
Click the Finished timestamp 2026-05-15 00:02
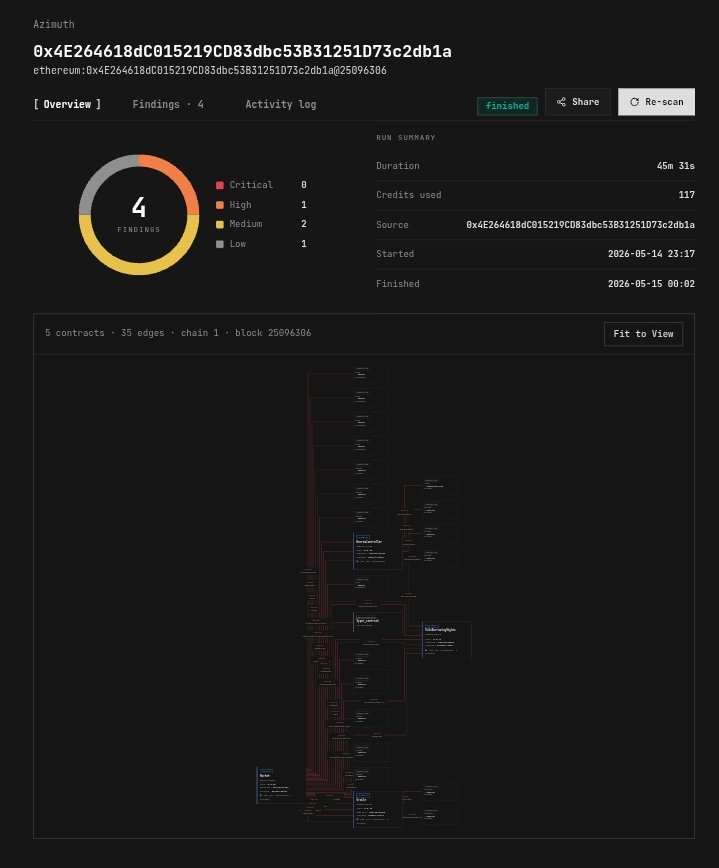pos(651,284)
